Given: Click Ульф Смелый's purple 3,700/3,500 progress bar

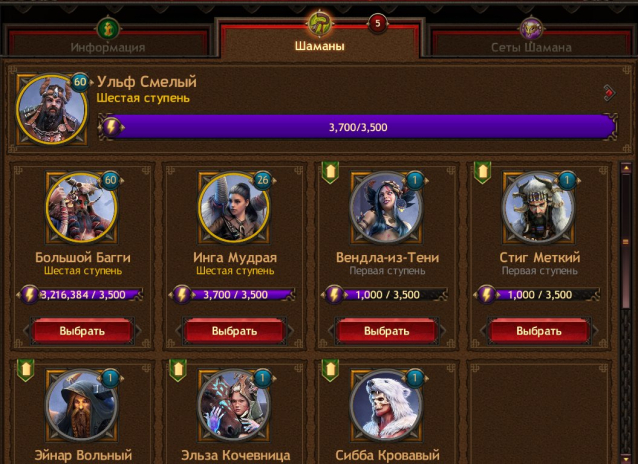Looking at the screenshot, I should [x=358, y=127].
